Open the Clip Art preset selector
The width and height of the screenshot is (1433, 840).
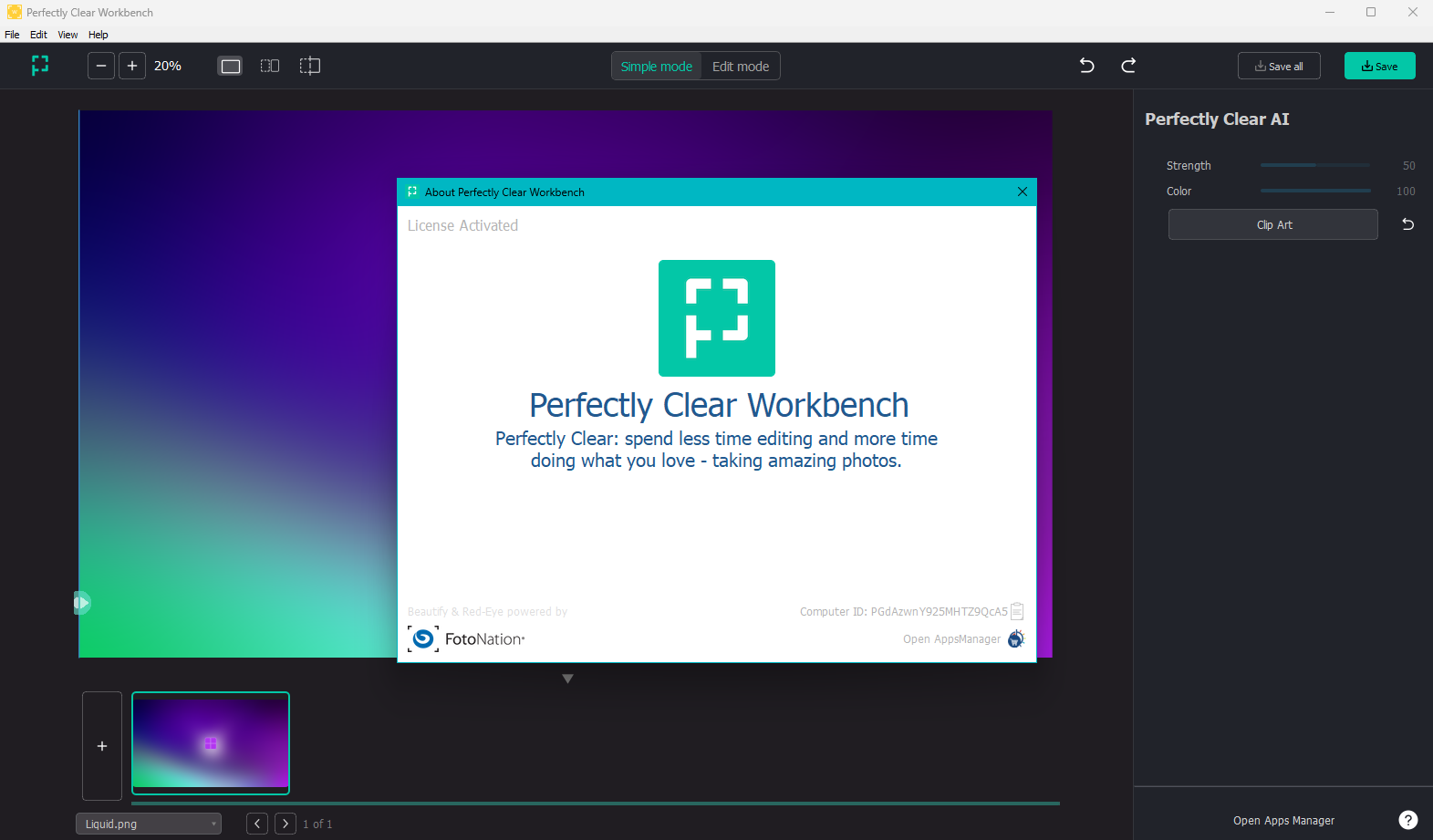pyautogui.click(x=1273, y=224)
